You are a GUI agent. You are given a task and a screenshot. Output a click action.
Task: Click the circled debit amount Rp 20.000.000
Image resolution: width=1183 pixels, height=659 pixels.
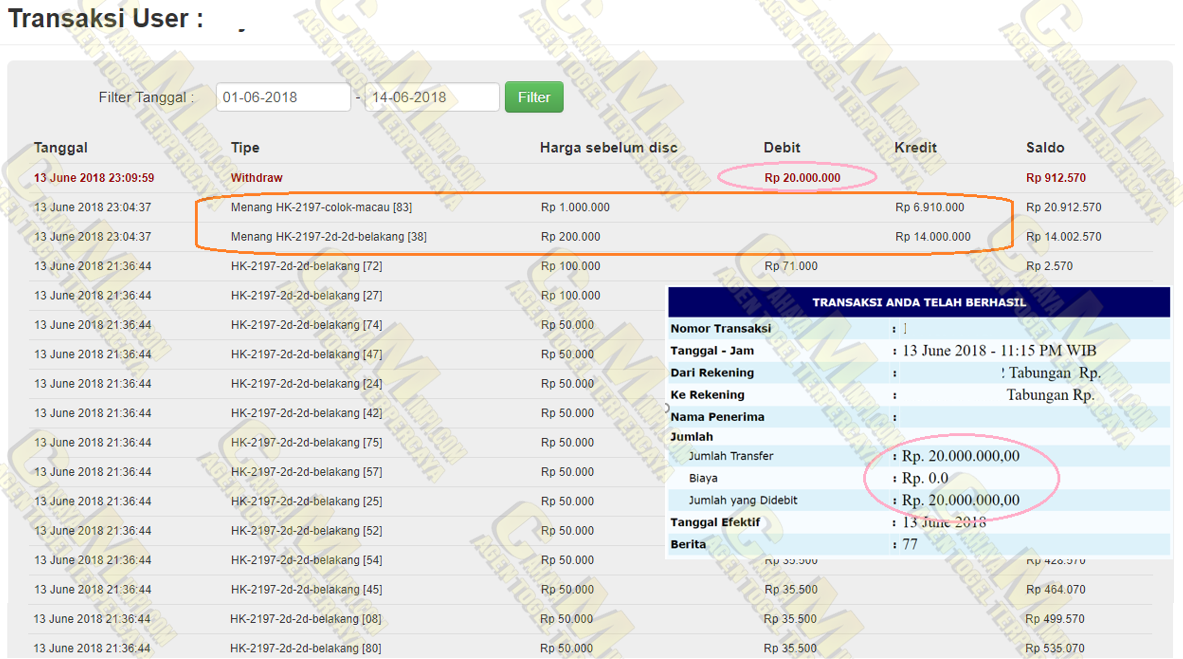coord(802,178)
